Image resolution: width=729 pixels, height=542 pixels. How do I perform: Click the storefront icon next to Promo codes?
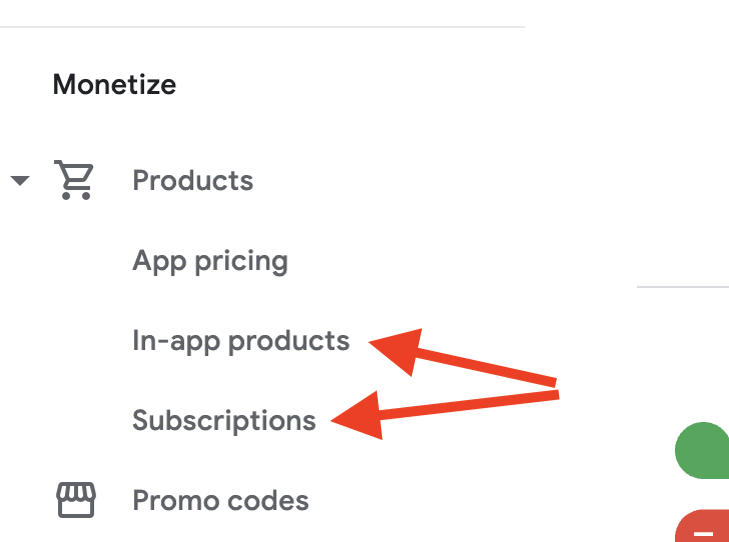tap(76, 500)
